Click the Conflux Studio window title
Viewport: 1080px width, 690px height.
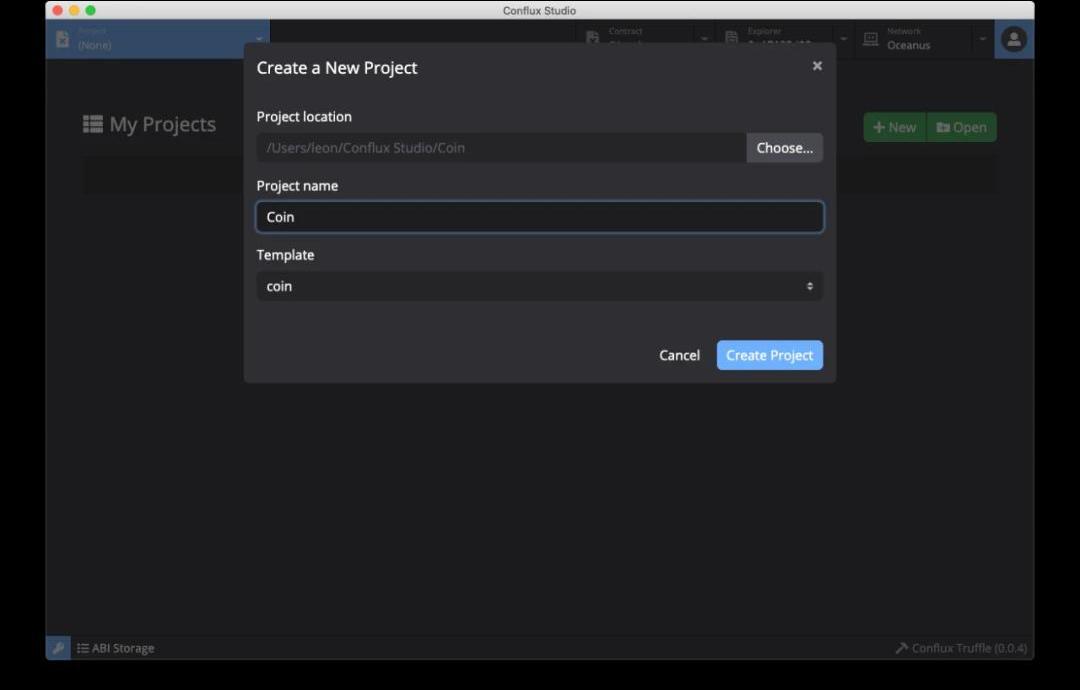539,10
